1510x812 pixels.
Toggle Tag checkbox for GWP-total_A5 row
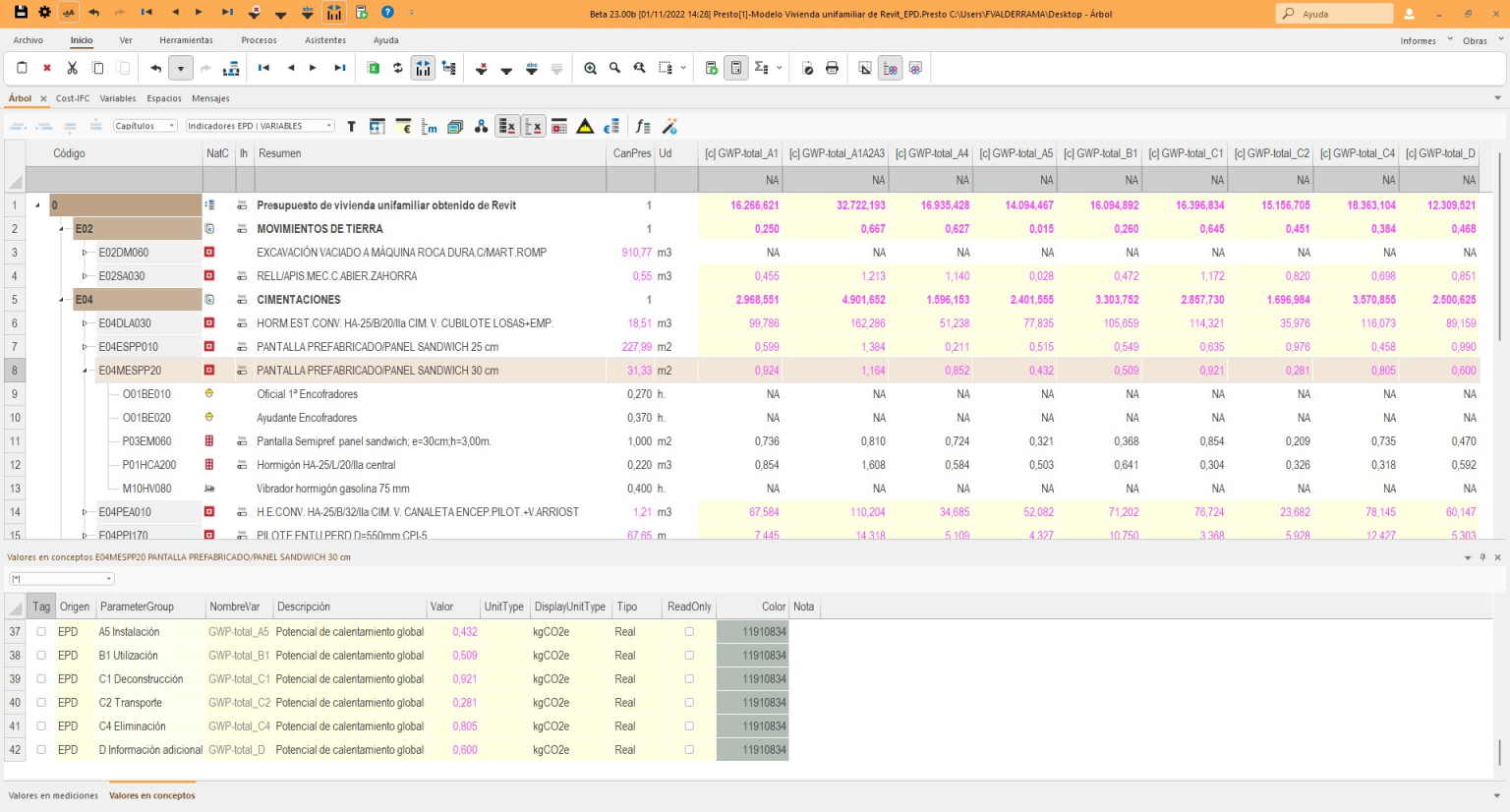41,632
